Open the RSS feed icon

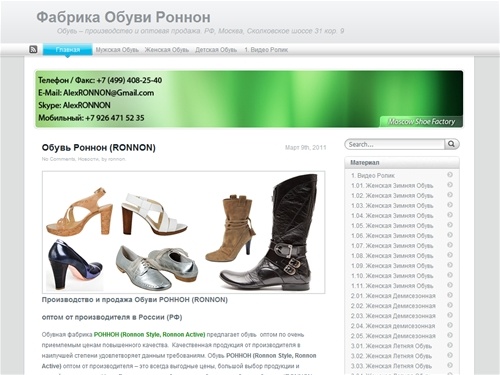click(x=33, y=50)
